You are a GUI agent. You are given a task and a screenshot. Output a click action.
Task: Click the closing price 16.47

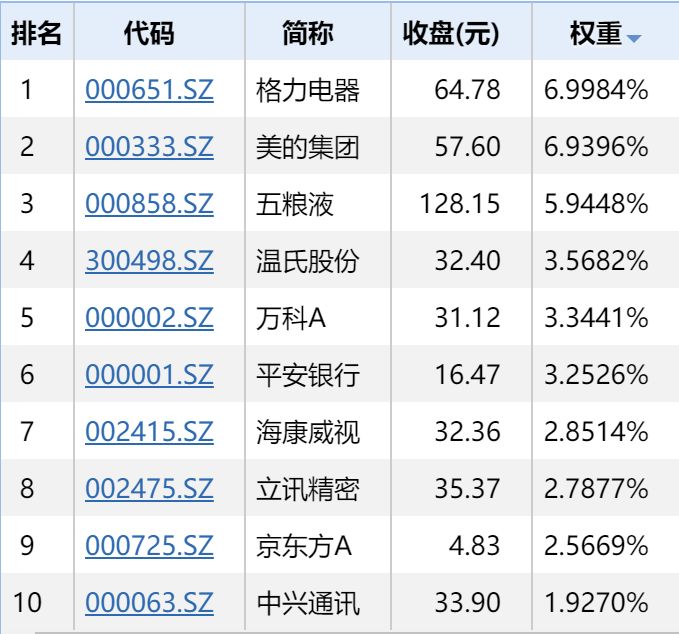[468, 375]
